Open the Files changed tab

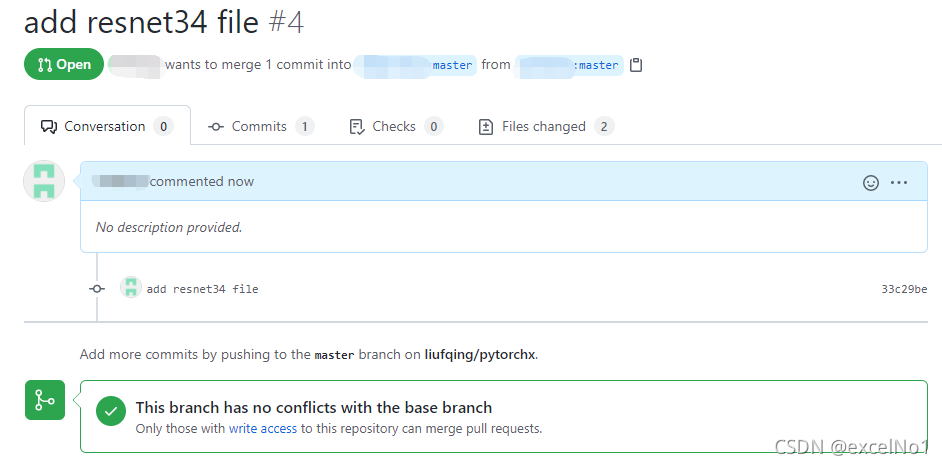544,127
